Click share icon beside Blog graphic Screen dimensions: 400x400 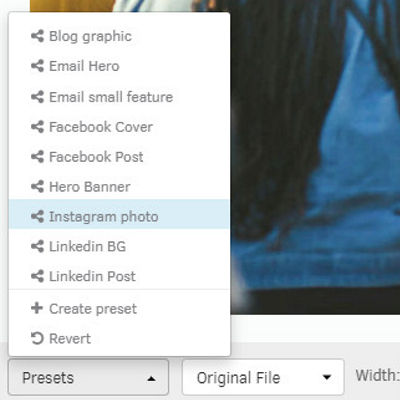(x=37, y=36)
